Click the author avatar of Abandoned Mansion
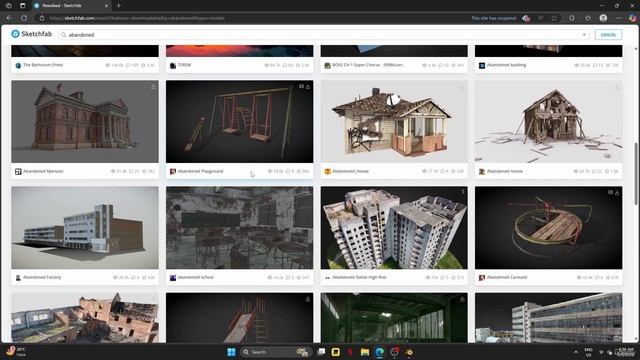 [x=18, y=171]
